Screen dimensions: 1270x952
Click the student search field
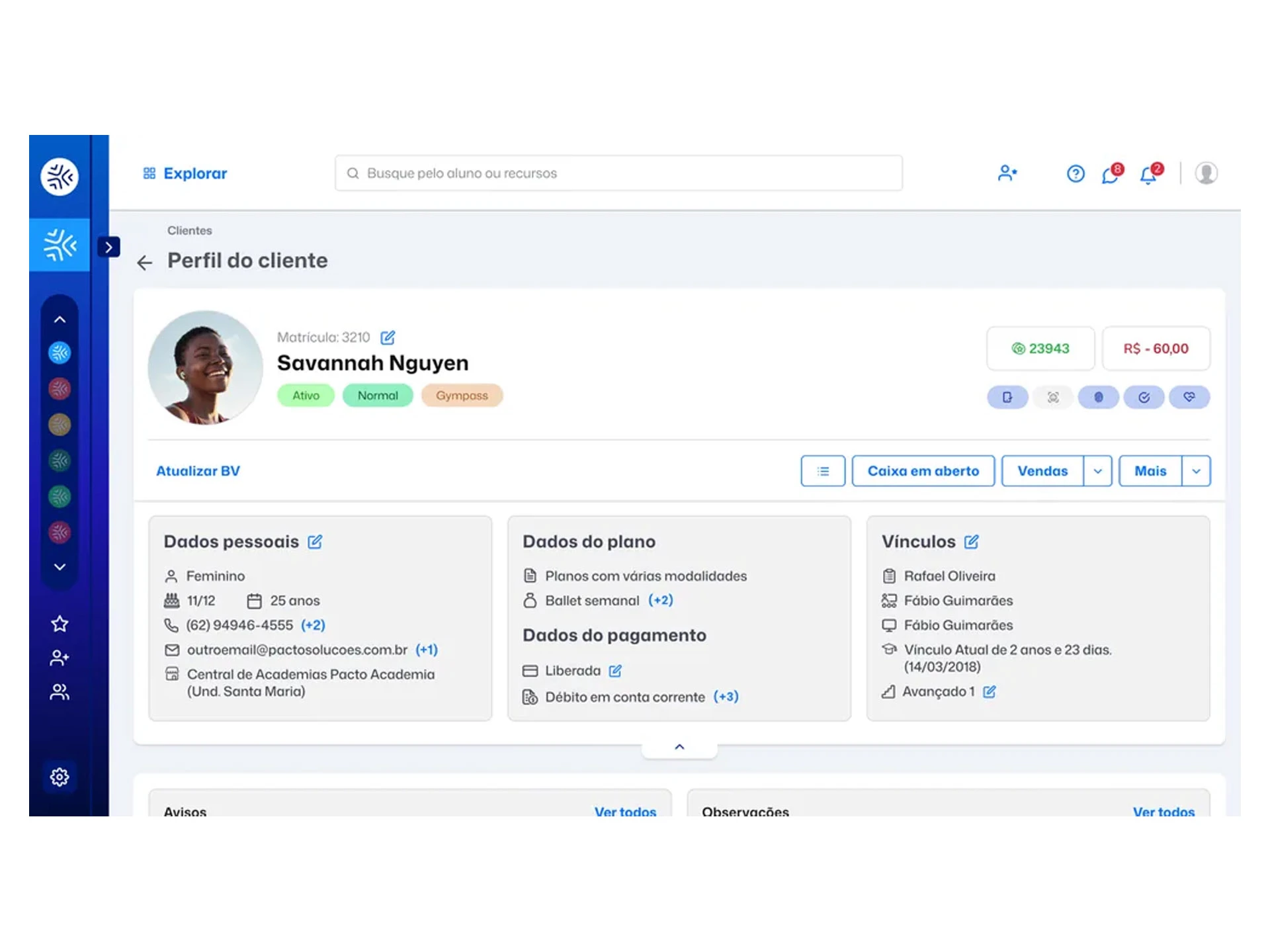point(618,173)
